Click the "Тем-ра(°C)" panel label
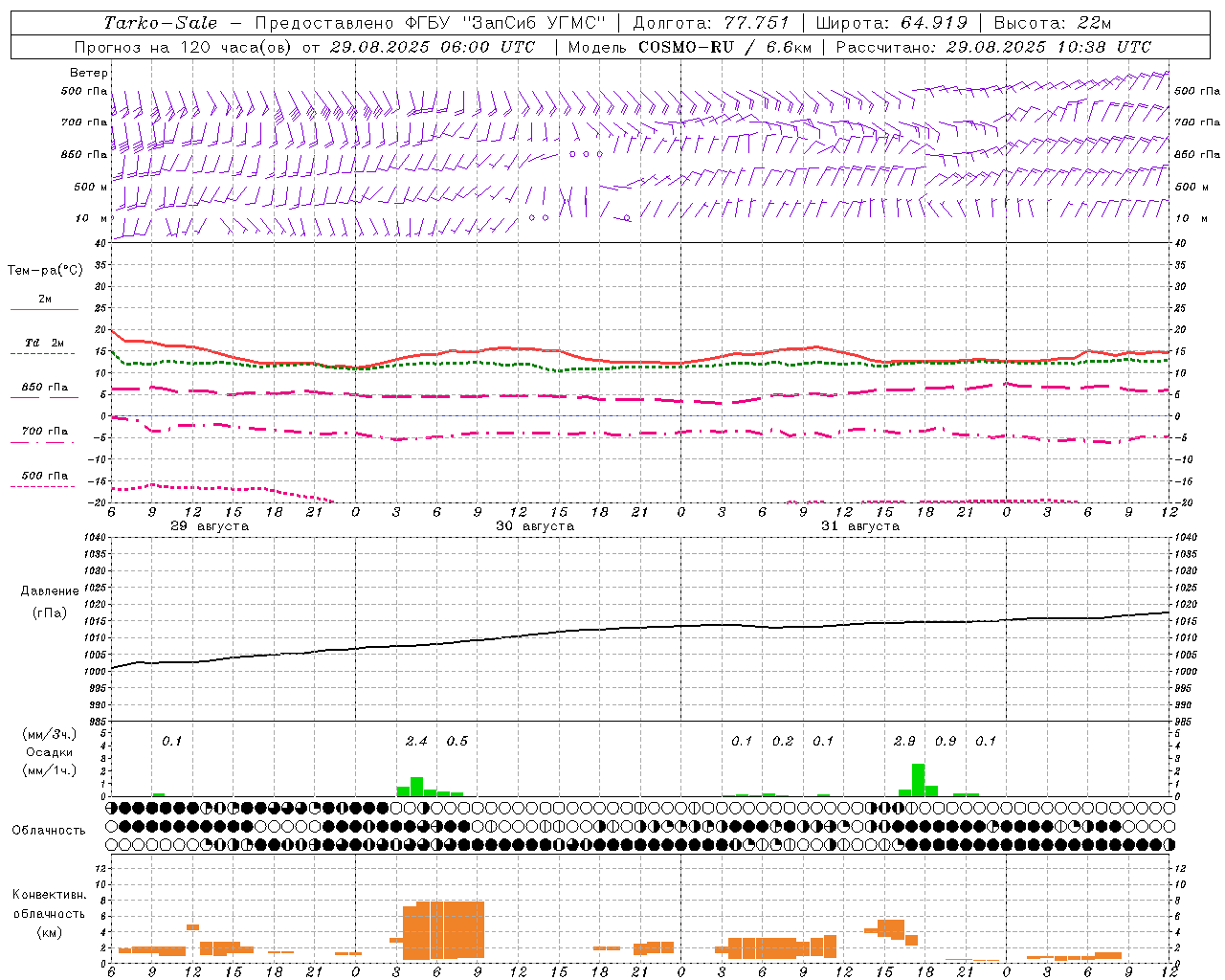 coord(45,271)
